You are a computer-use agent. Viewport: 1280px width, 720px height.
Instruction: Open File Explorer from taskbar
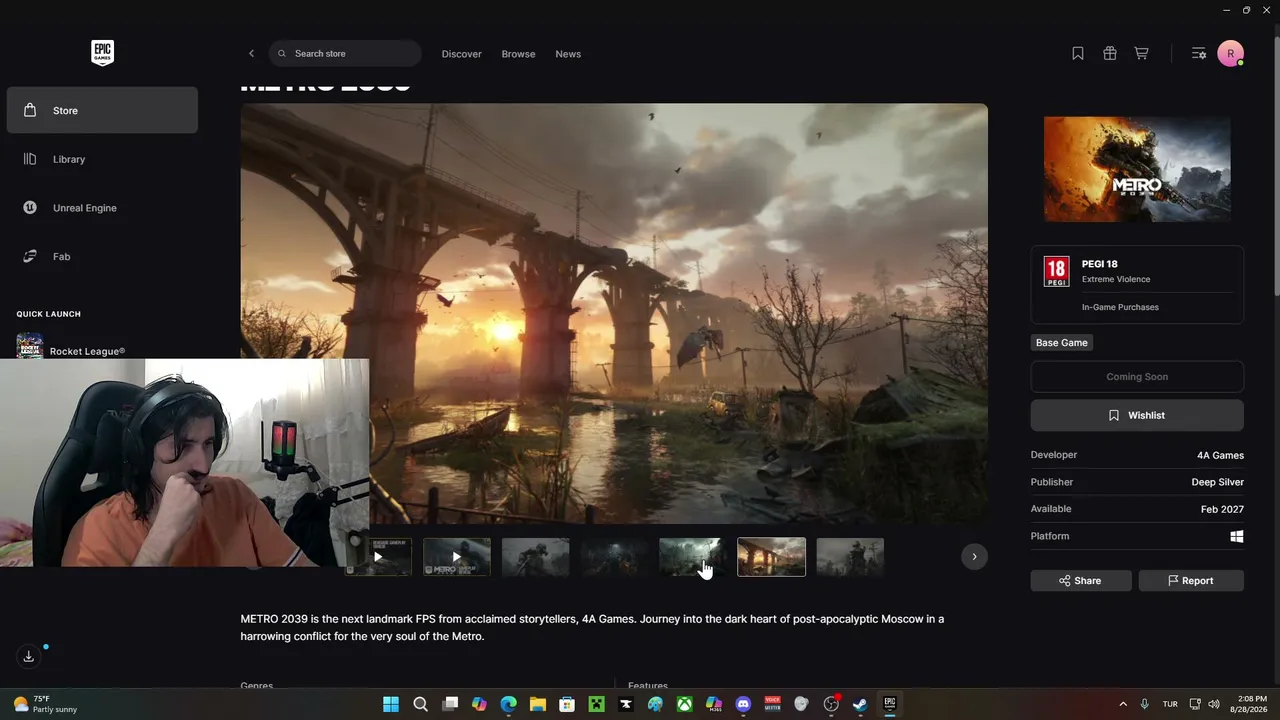pyautogui.click(x=538, y=704)
